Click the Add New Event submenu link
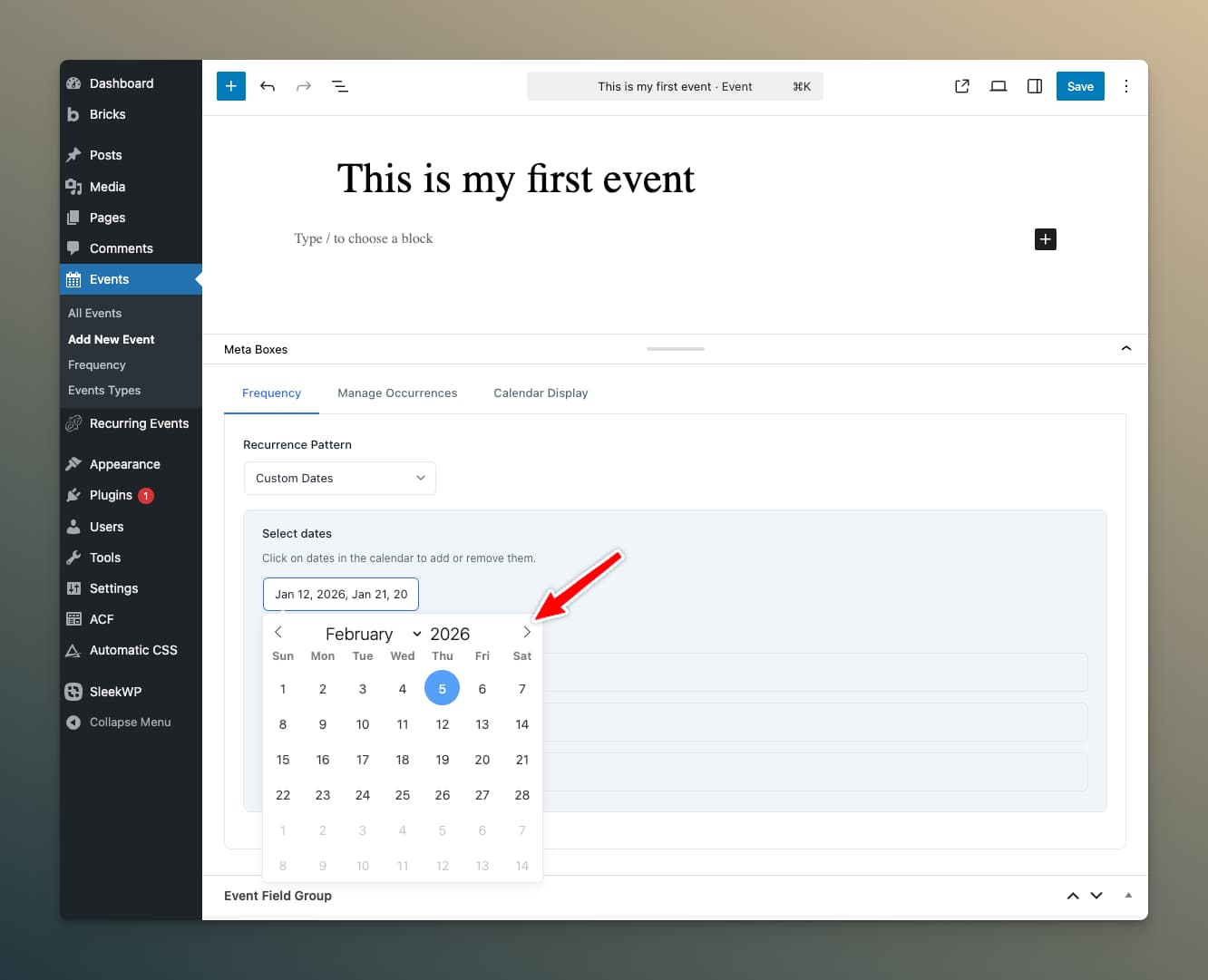 point(112,339)
